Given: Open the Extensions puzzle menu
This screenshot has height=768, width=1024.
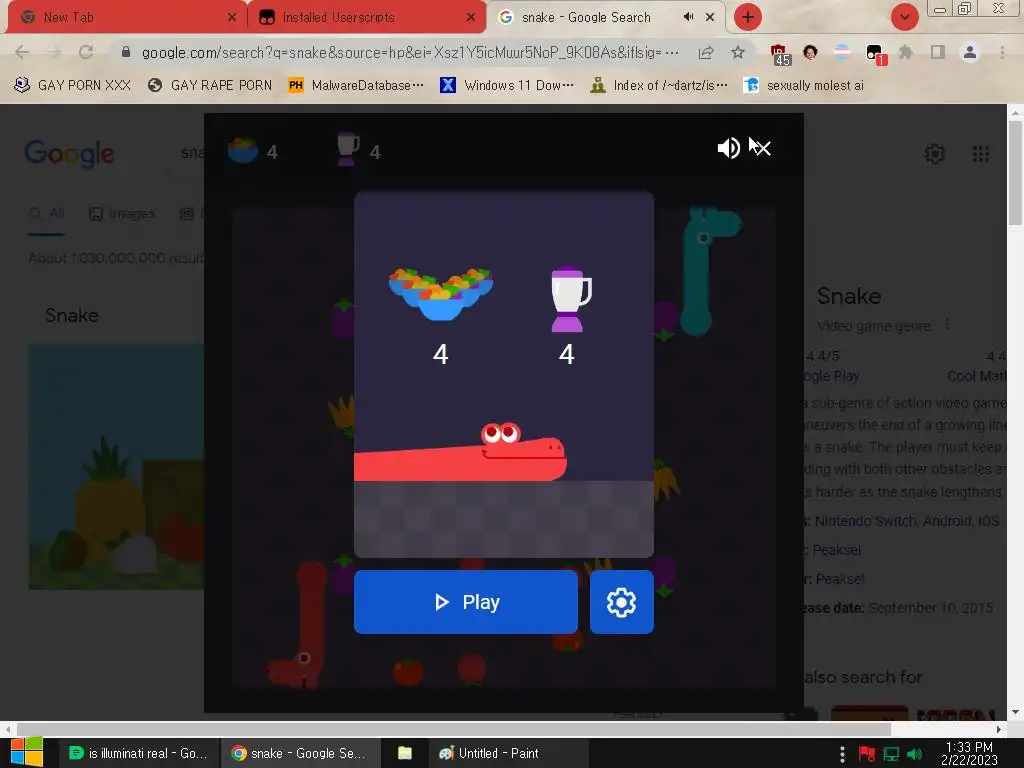Looking at the screenshot, I should coord(906,52).
